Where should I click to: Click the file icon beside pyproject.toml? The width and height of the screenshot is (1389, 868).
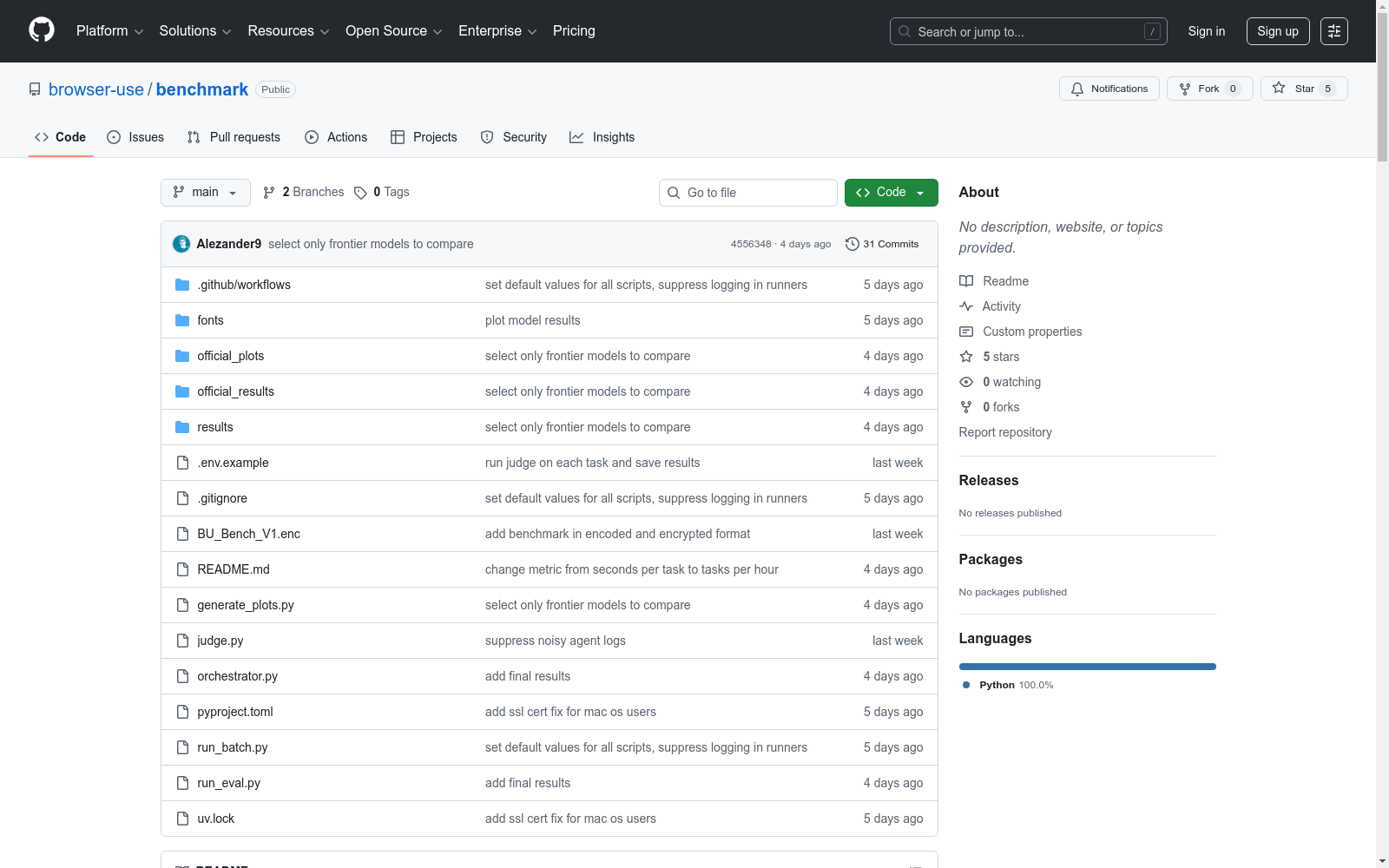[x=182, y=712]
